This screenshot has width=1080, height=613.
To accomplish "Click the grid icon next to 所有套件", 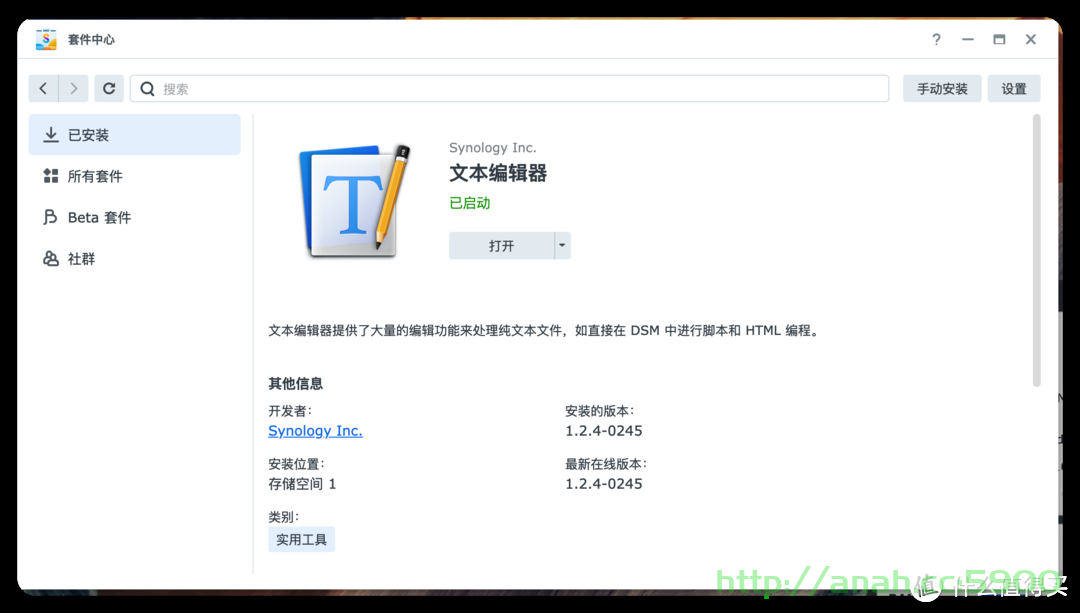I will [x=51, y=176].
